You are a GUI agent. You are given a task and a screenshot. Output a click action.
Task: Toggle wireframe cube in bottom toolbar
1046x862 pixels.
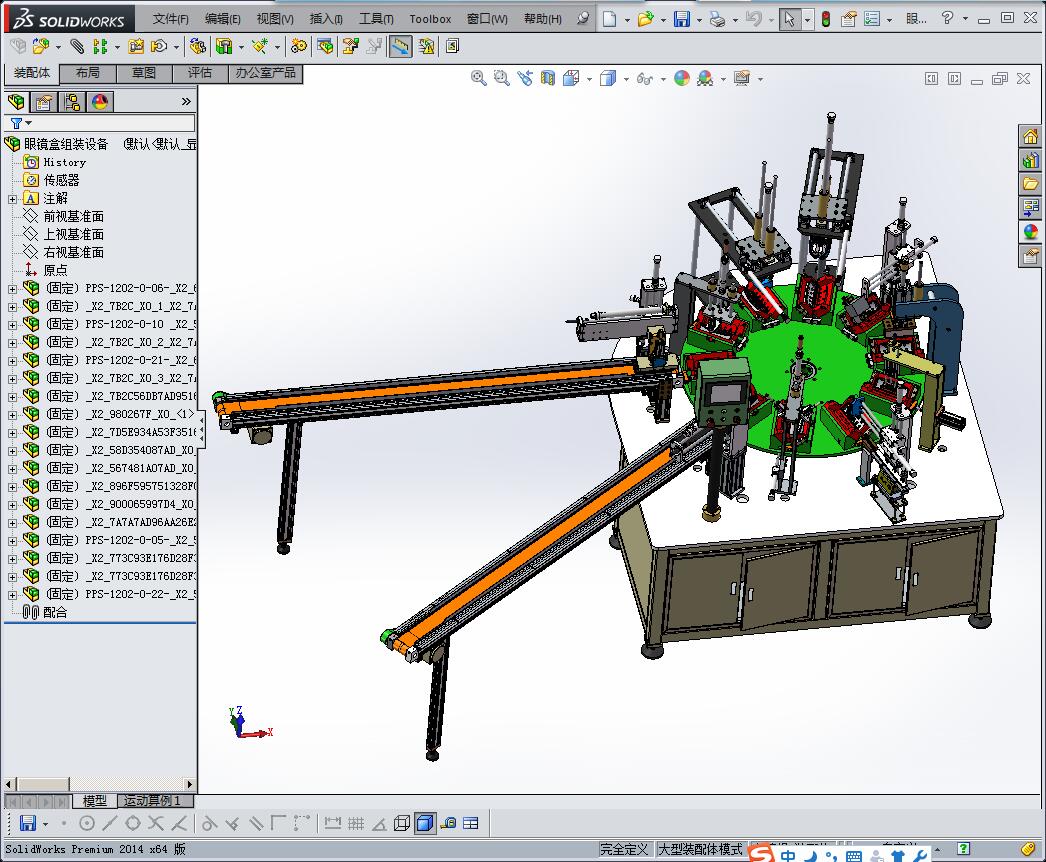[402, 823]
